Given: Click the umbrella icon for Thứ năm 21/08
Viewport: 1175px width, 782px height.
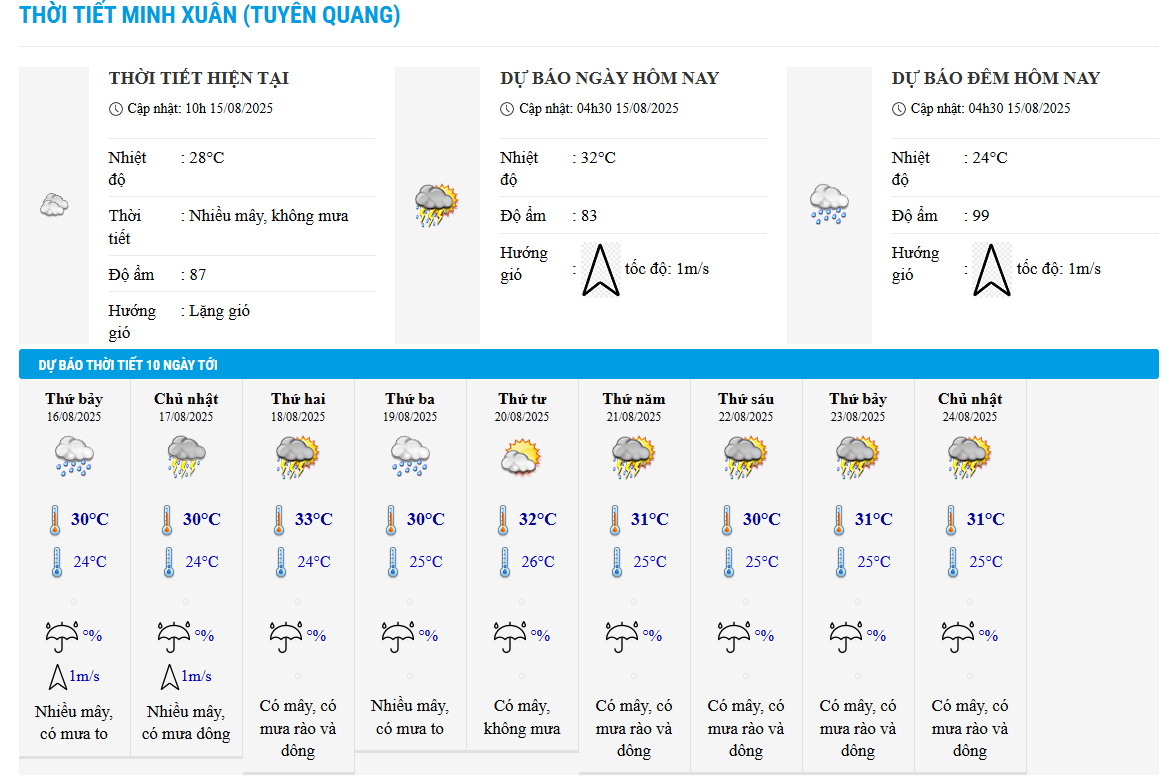Looking at the screenshot, I should click(622, 635).
